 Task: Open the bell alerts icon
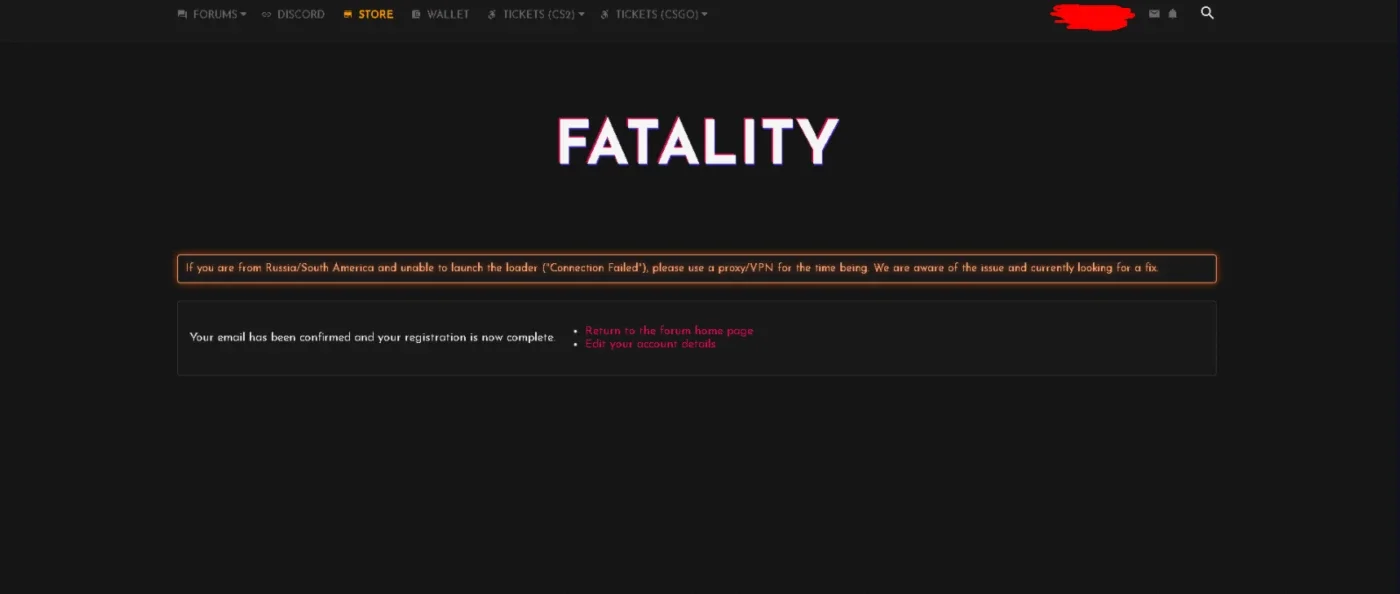pyautogui.click(x=1173, y=14)
